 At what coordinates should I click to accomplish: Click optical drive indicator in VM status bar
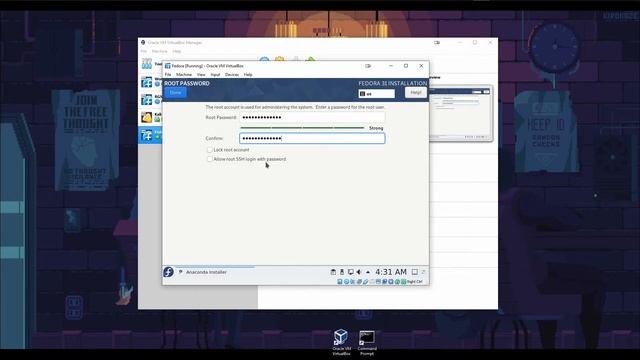(x=346, y=282)
